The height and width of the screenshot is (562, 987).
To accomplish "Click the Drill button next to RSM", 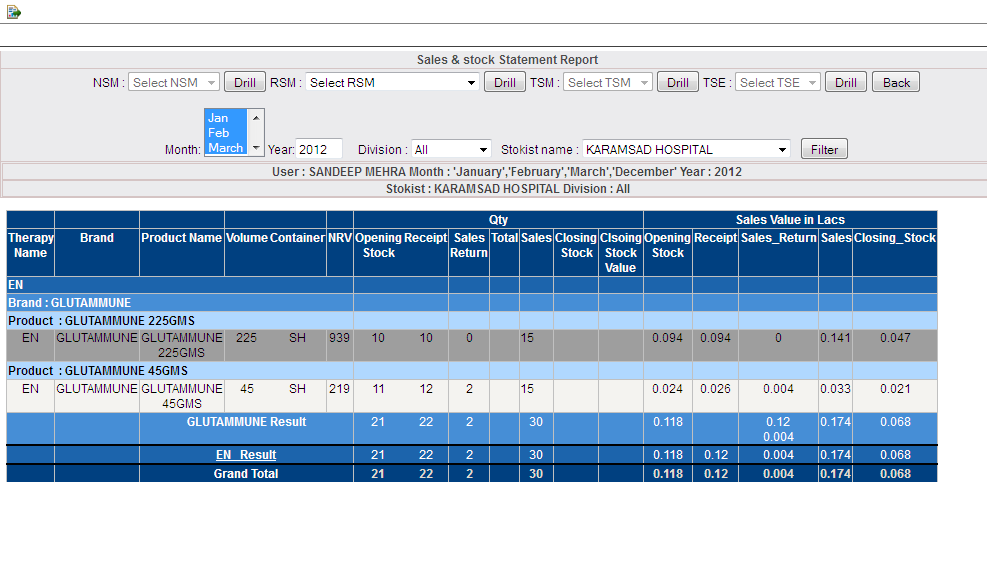I will (505, 82).
